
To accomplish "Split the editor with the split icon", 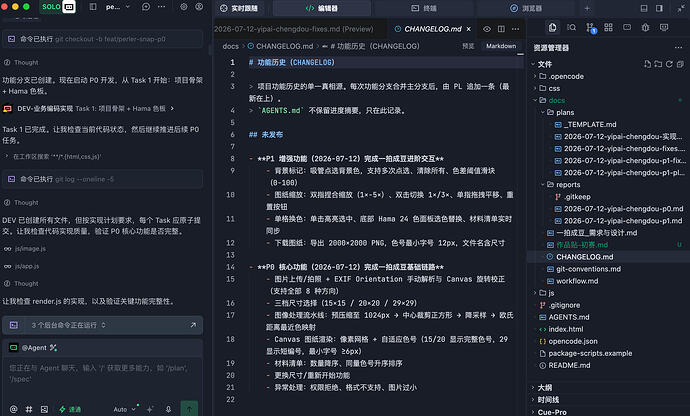I will pyautogui.click(x=501, y=29).
